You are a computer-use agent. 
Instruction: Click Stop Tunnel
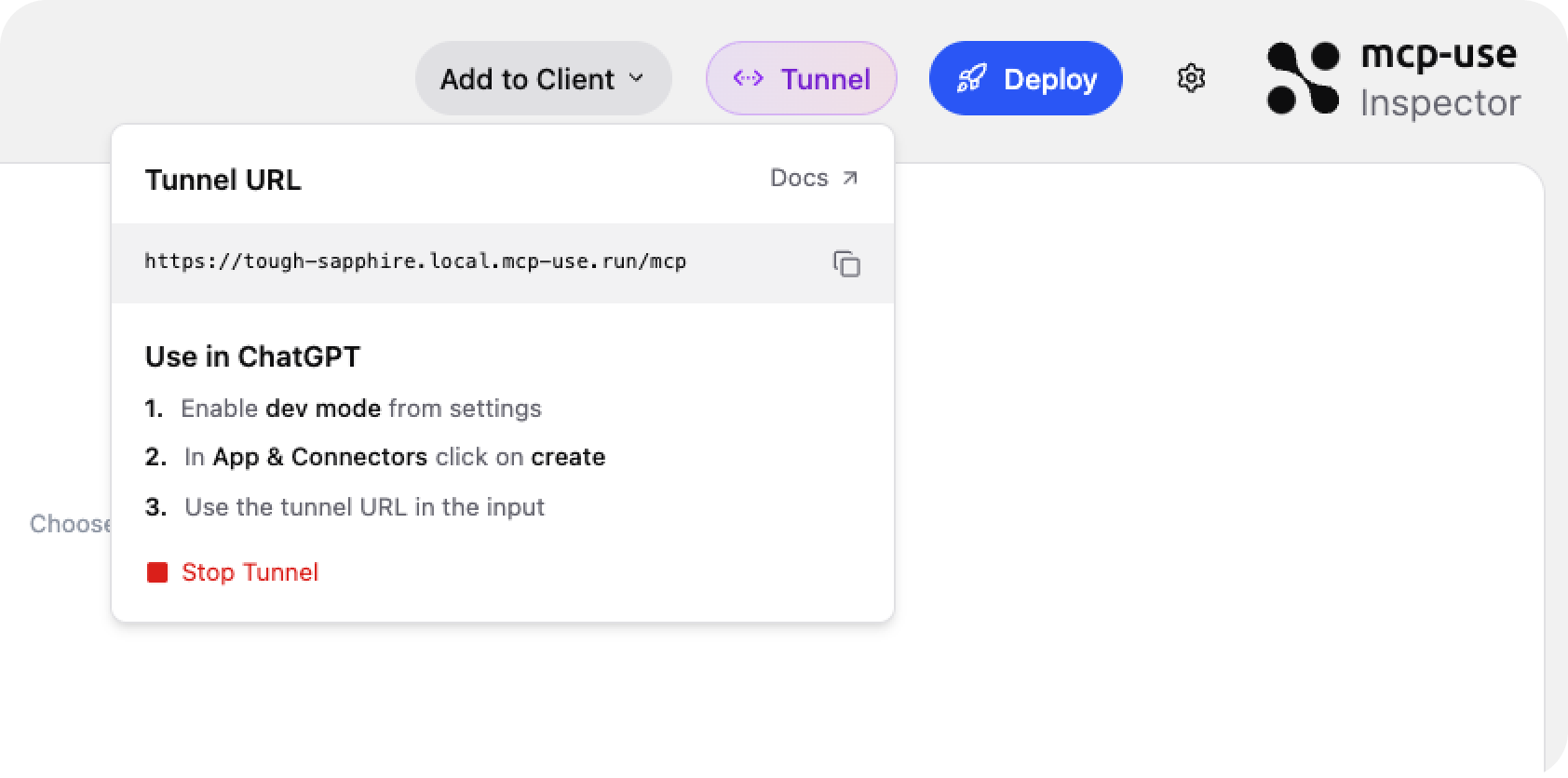[232, 572]
